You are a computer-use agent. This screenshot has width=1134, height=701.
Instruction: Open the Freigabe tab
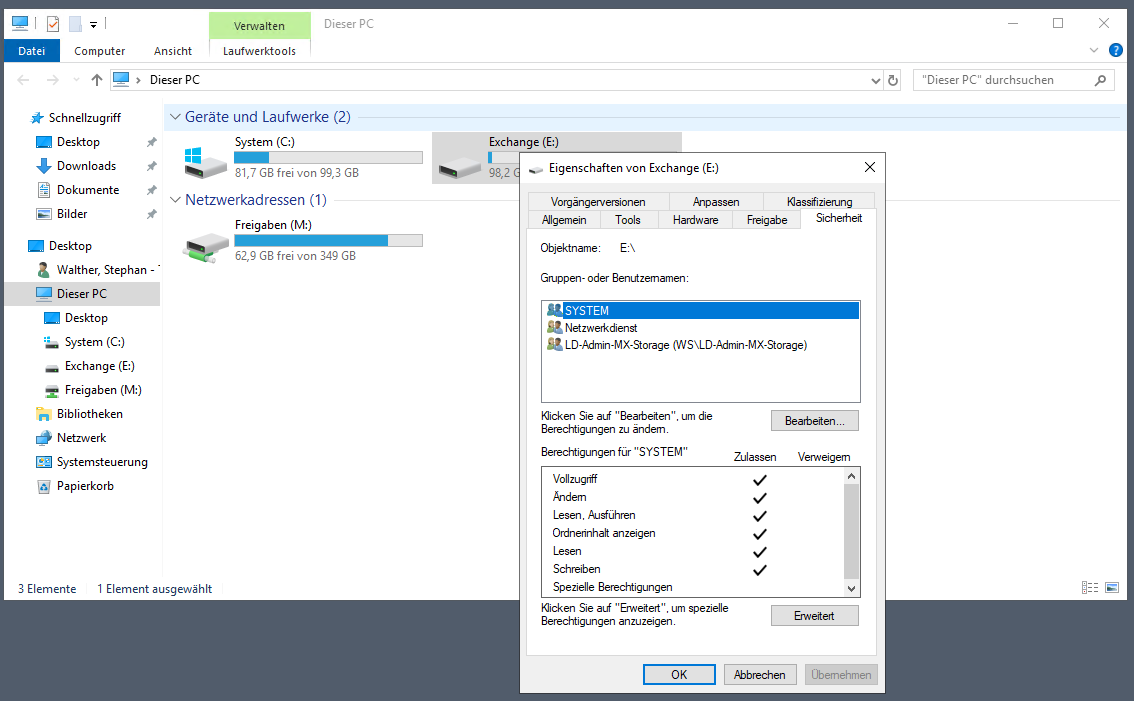click(x=767, y=220)
